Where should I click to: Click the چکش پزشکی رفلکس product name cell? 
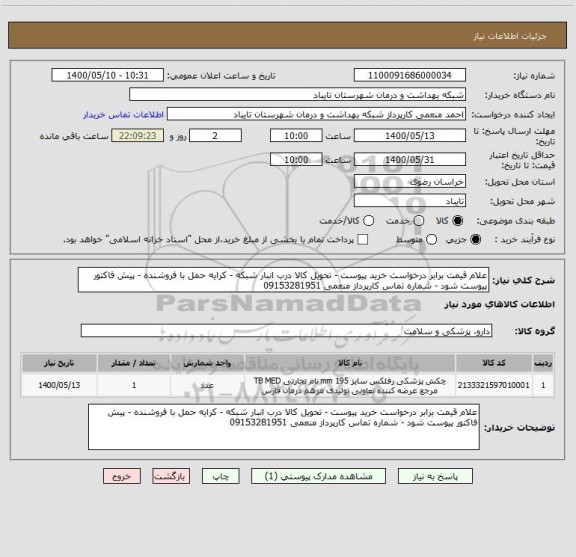click(350, 385)
